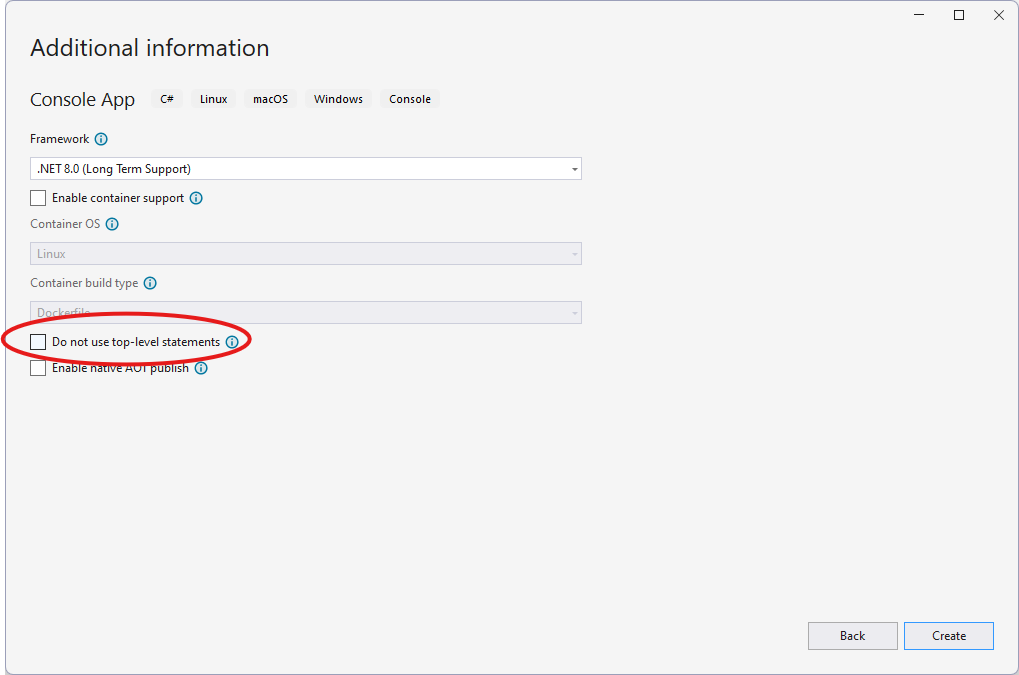Click the Back button
Screen dimensions: 1019x675
[852, 636]
